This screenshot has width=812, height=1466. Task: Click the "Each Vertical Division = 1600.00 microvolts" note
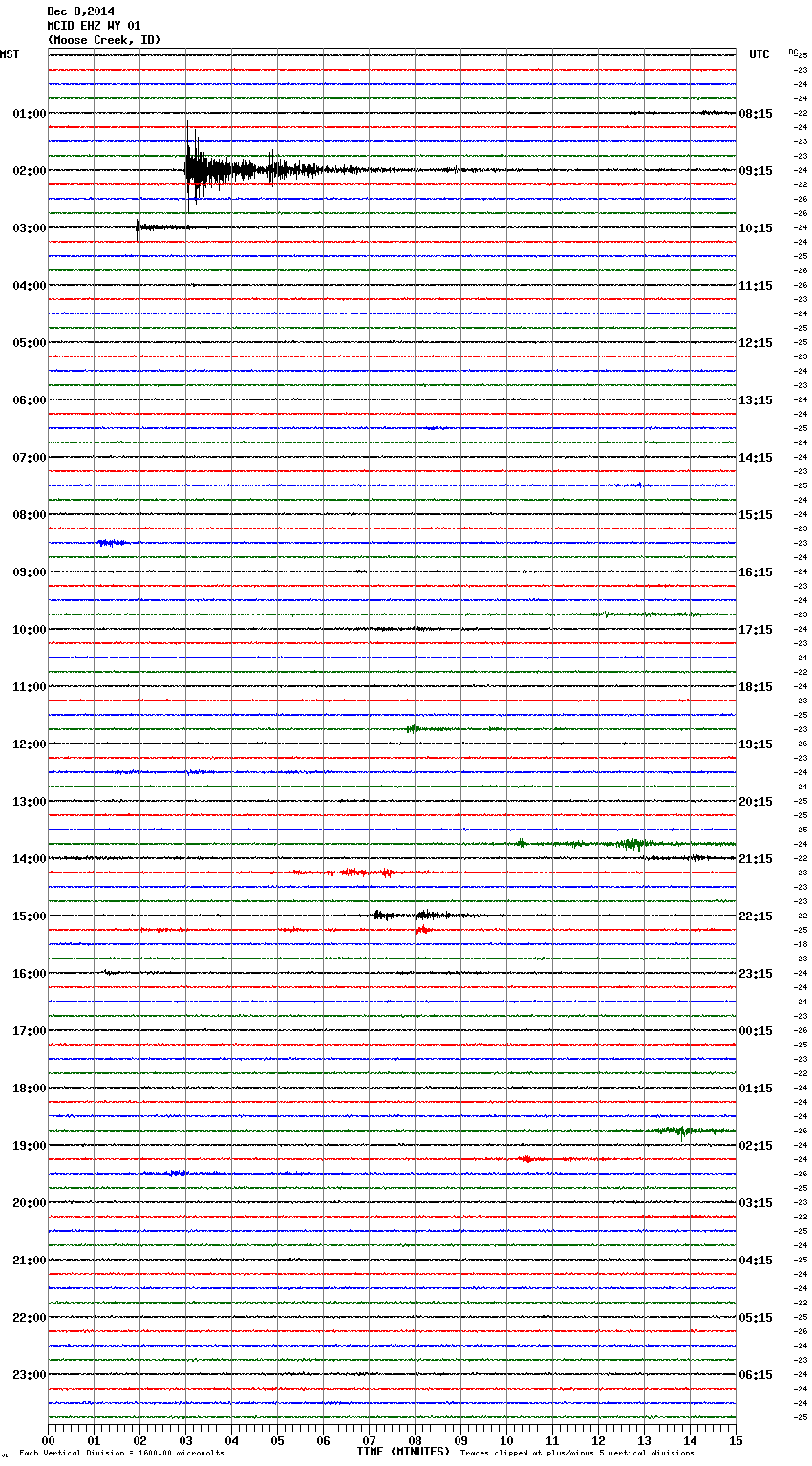point(121,1454)
